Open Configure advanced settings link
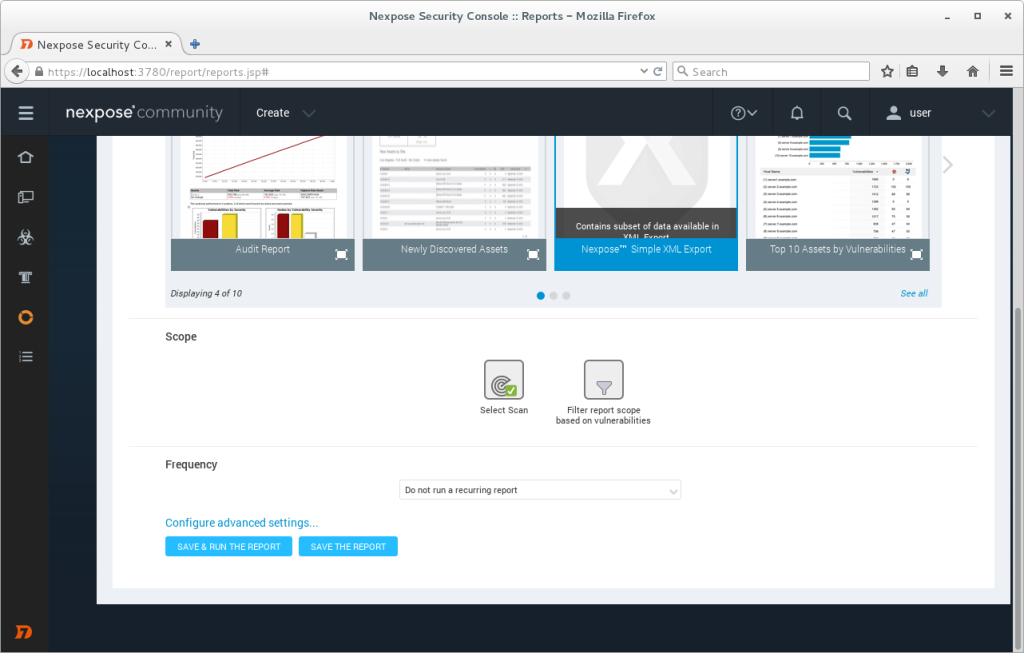 [241, 522]
